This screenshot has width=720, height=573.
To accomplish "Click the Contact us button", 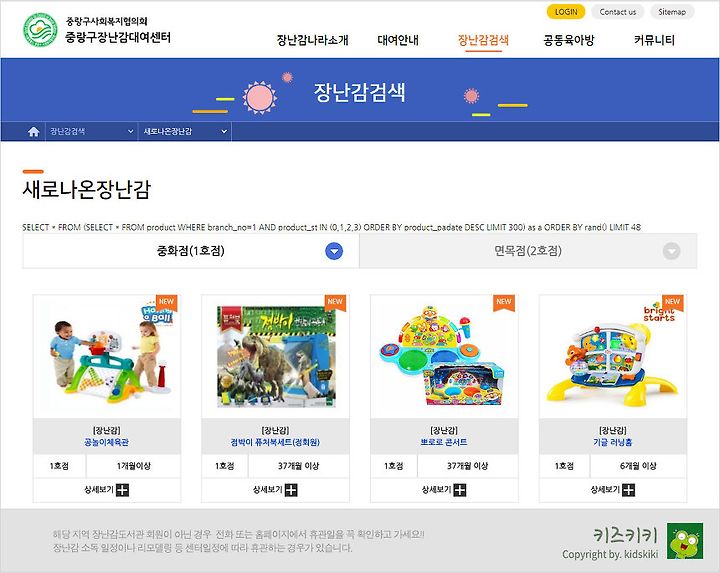I will 618,12.
